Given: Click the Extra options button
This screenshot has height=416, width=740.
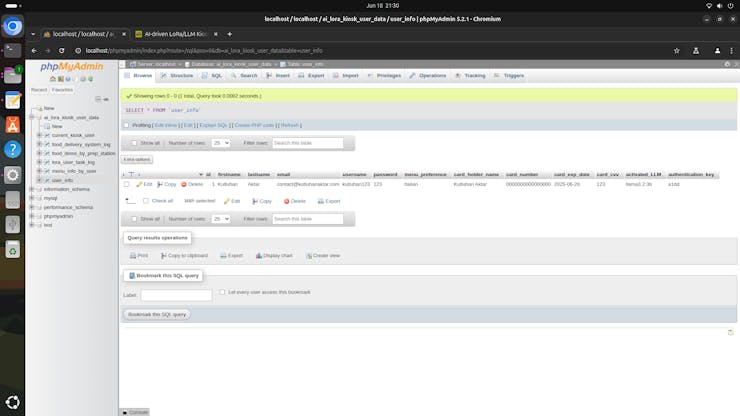Looking at the screenshot, I should pos(137,160).
